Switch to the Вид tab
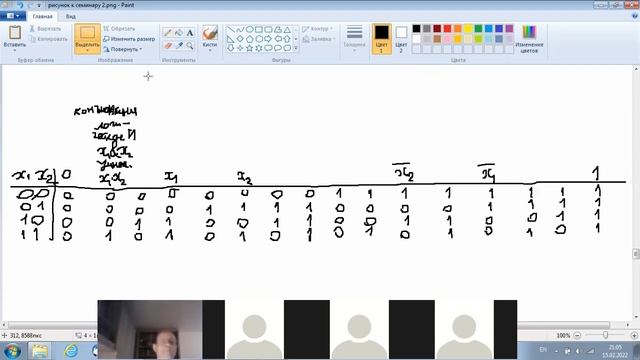 click(x=71, y=17)
